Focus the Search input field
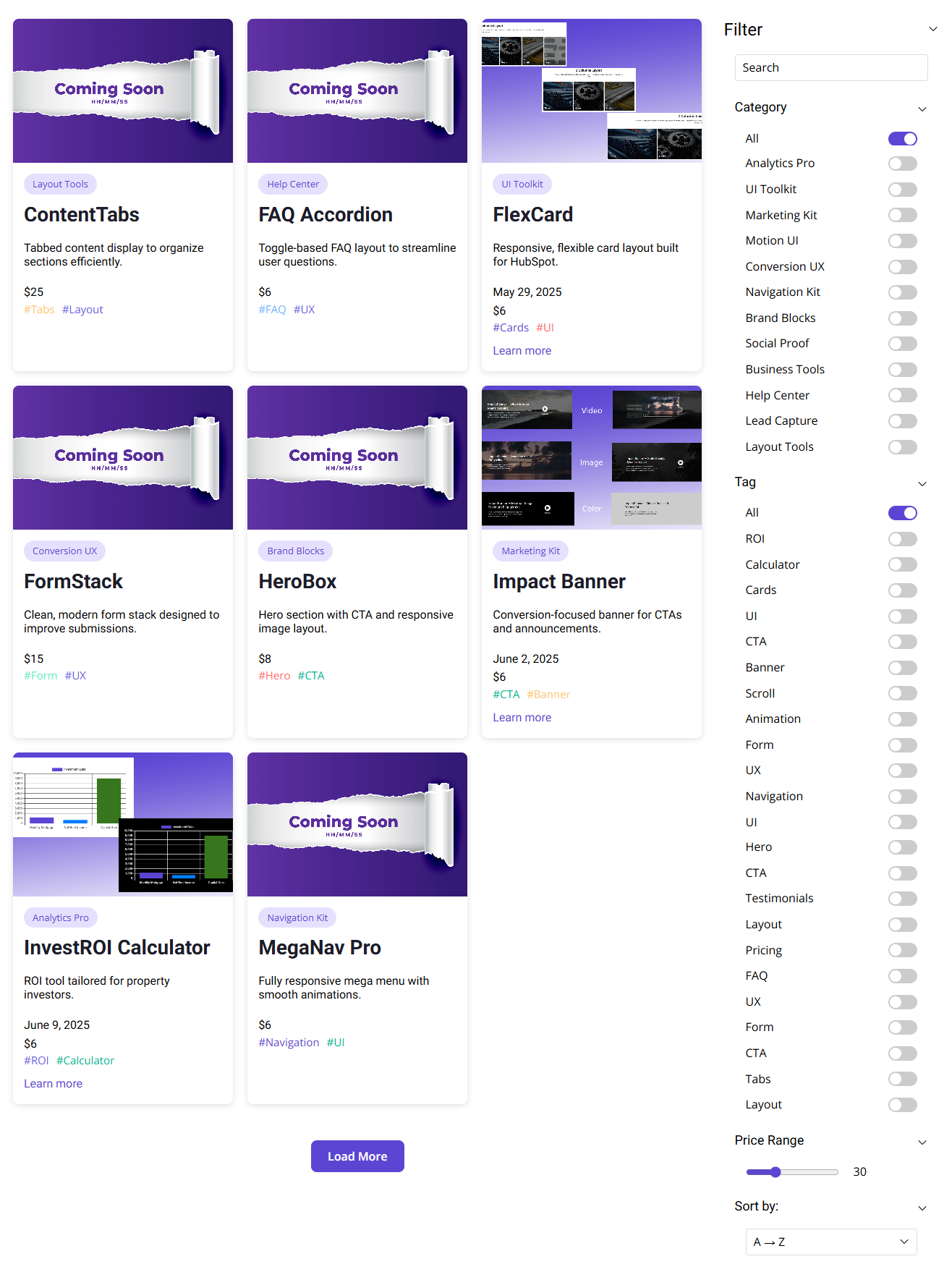This screenshot has height=1272, width=952. pos(830,68)
